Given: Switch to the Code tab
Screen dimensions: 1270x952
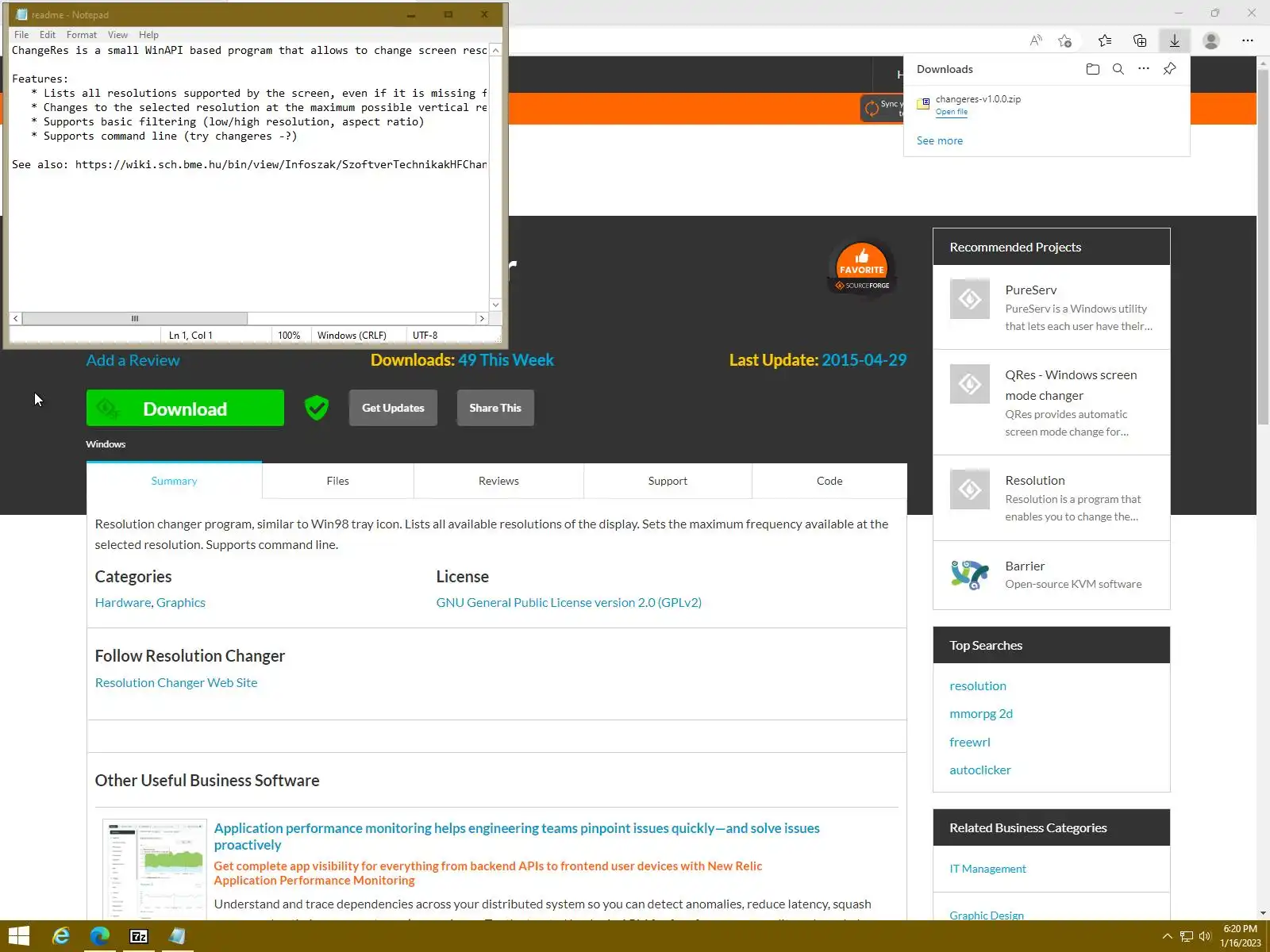Looking at the screenshot, I should pos(829,481).
